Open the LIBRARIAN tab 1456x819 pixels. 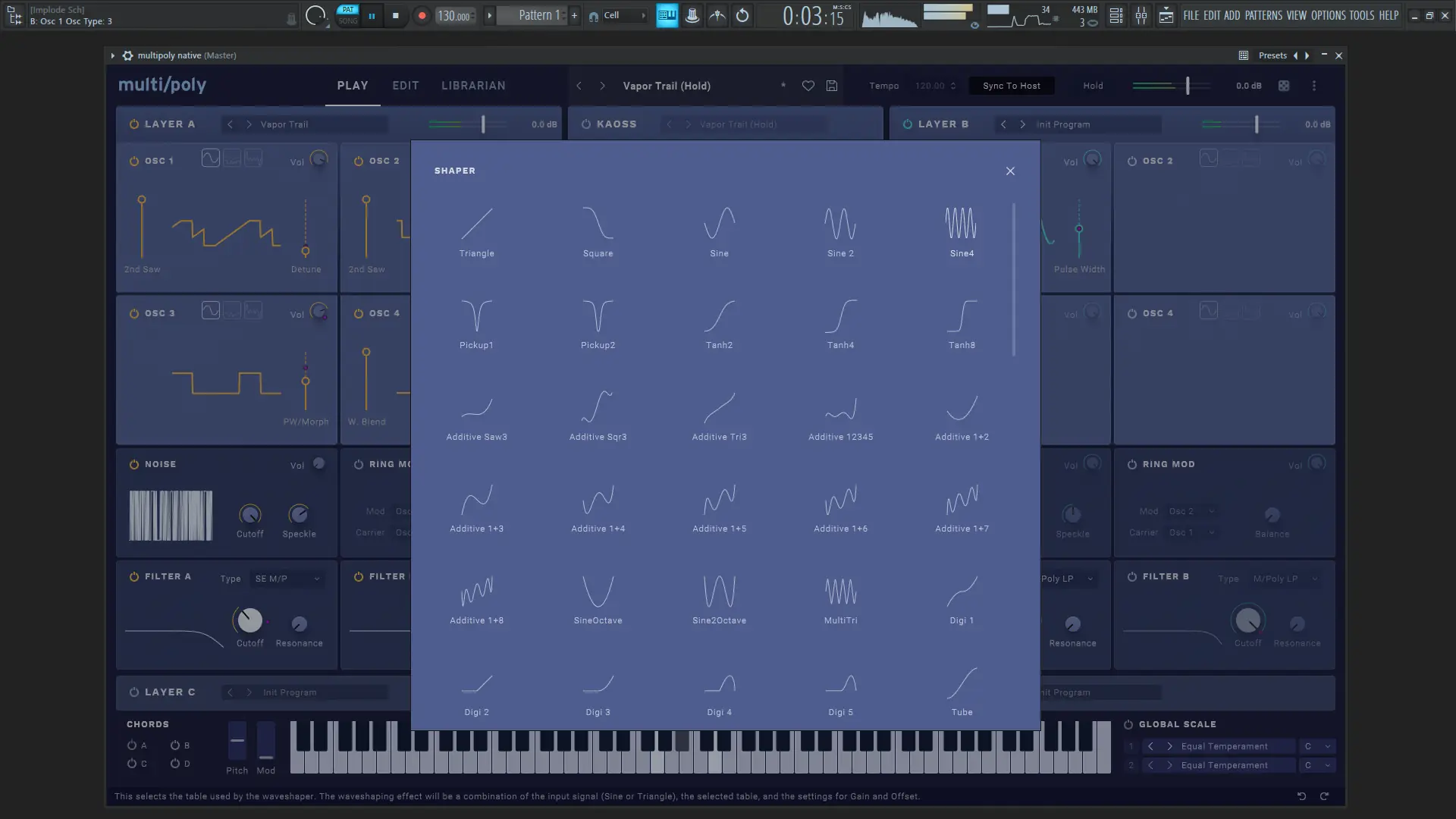(473, 86)
